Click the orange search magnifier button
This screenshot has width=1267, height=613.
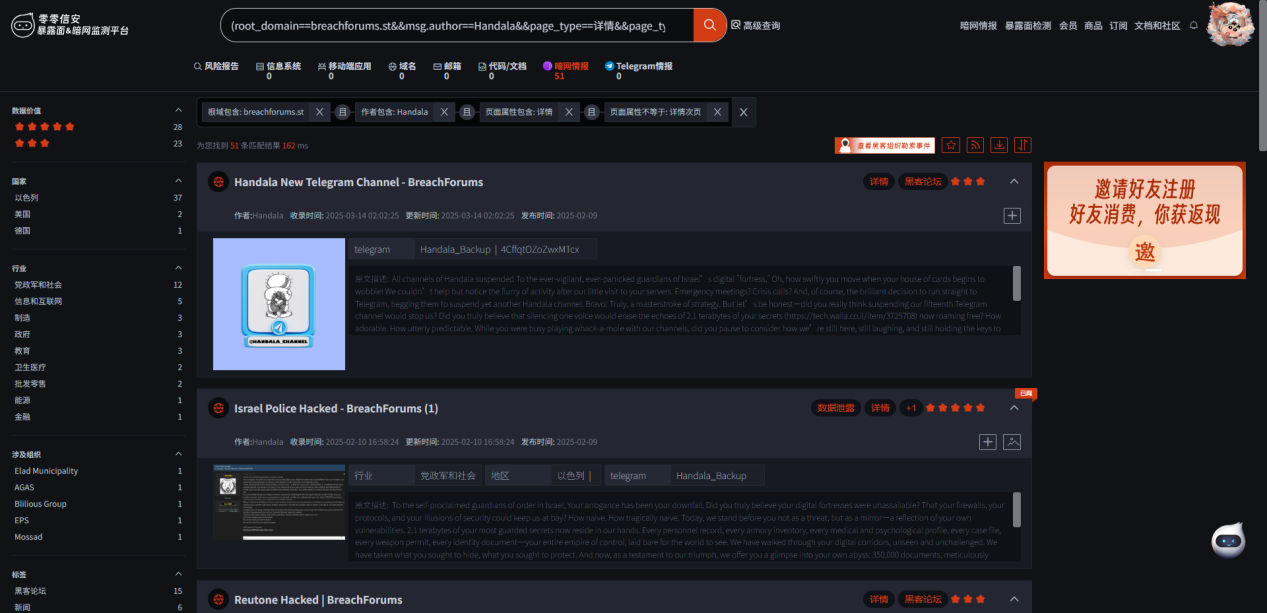(709, 25)
